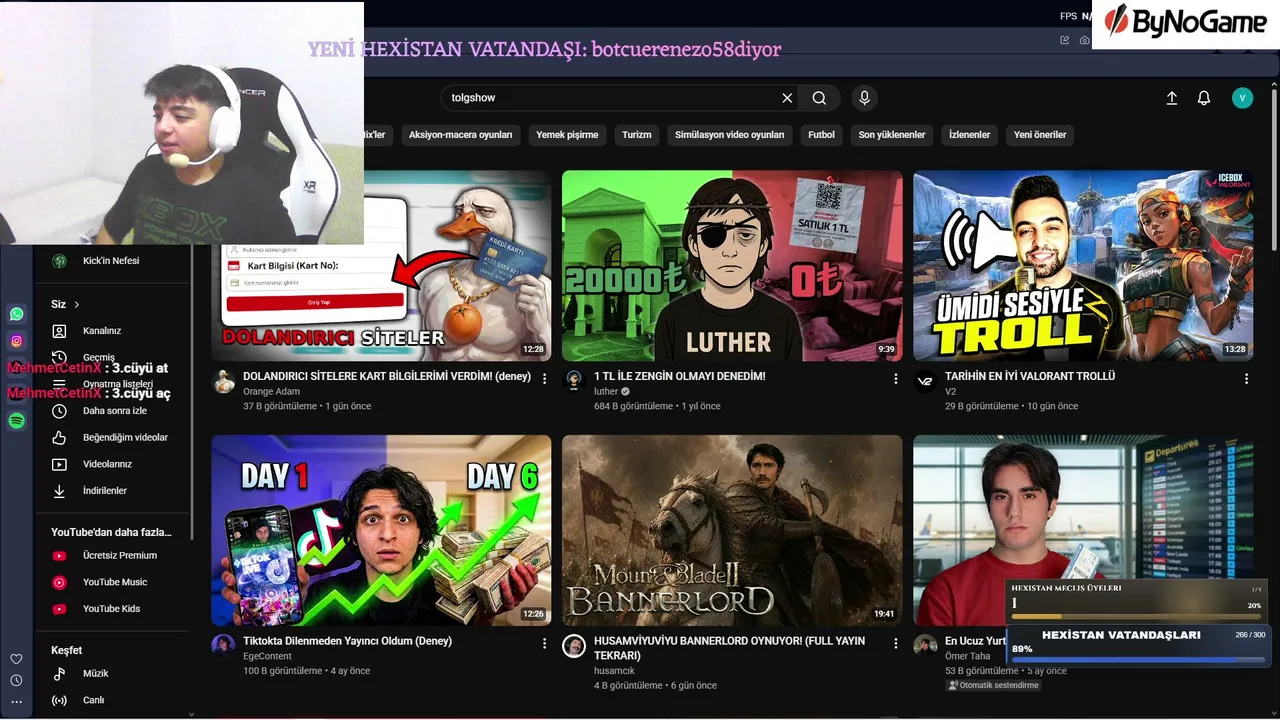
Task: Select the Futbol filter chip
Action: tap(821, 135)
